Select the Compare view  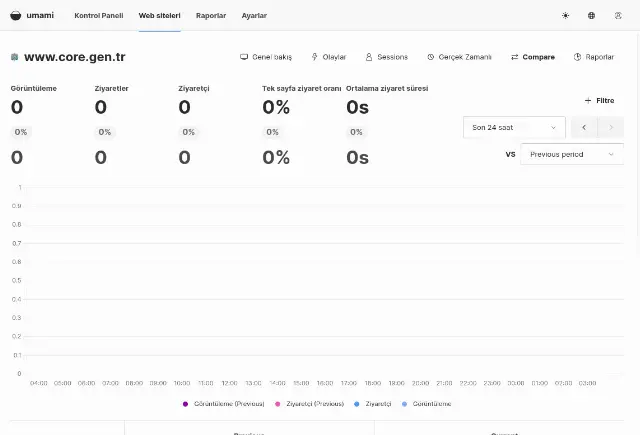click(x=533, y=57)
